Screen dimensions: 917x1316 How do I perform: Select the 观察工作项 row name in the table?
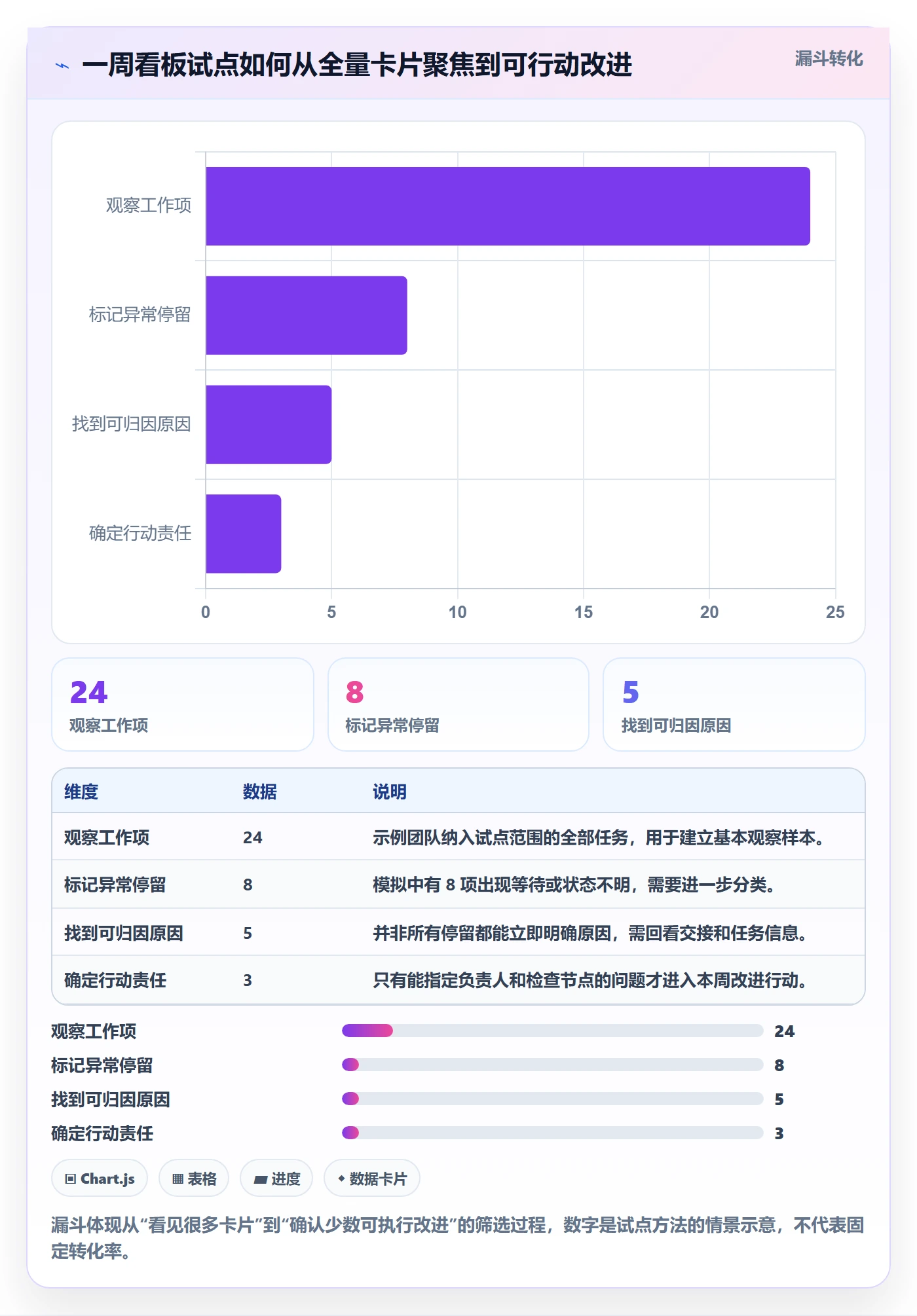107,837
